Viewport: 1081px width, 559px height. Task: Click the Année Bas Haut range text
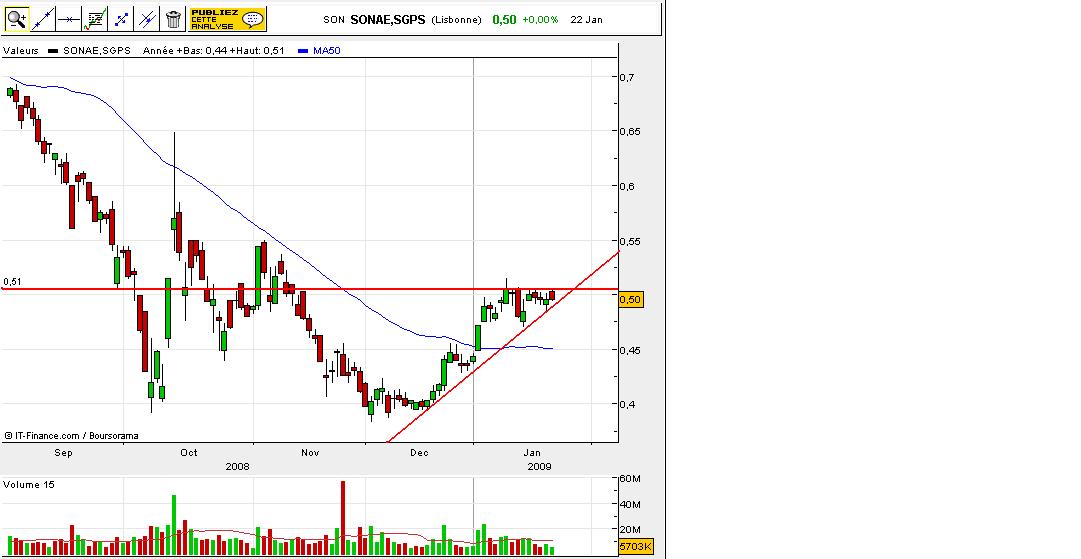coord(214,50)
